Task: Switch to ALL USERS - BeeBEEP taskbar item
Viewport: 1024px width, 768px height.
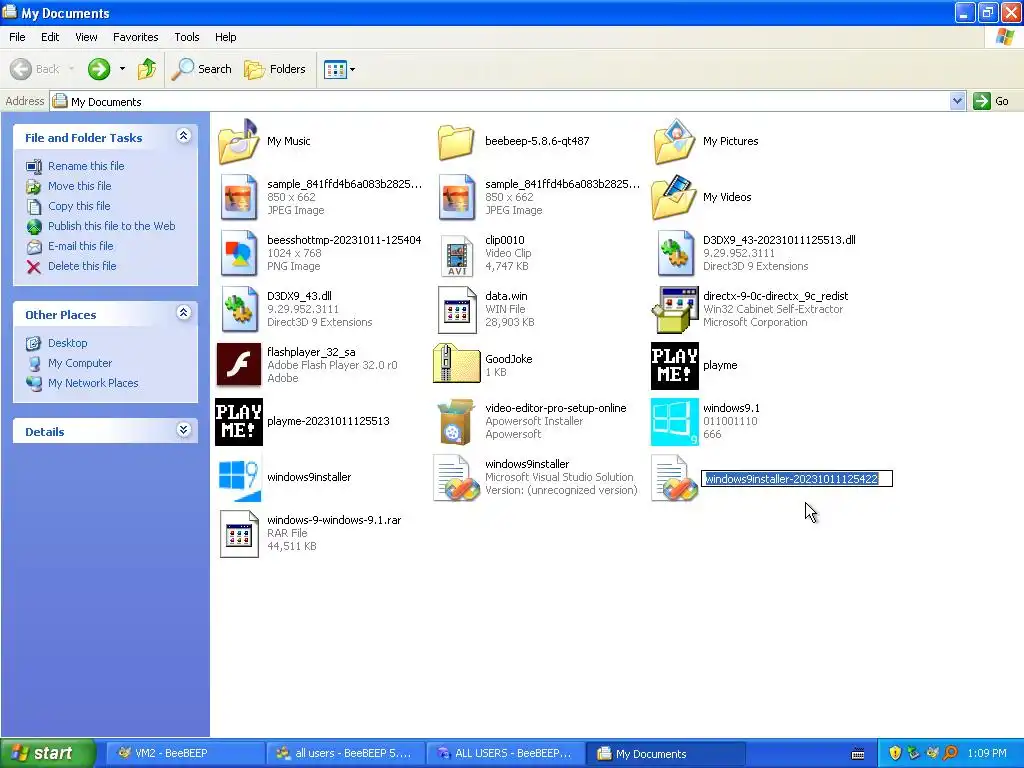Action: [506, 754]
